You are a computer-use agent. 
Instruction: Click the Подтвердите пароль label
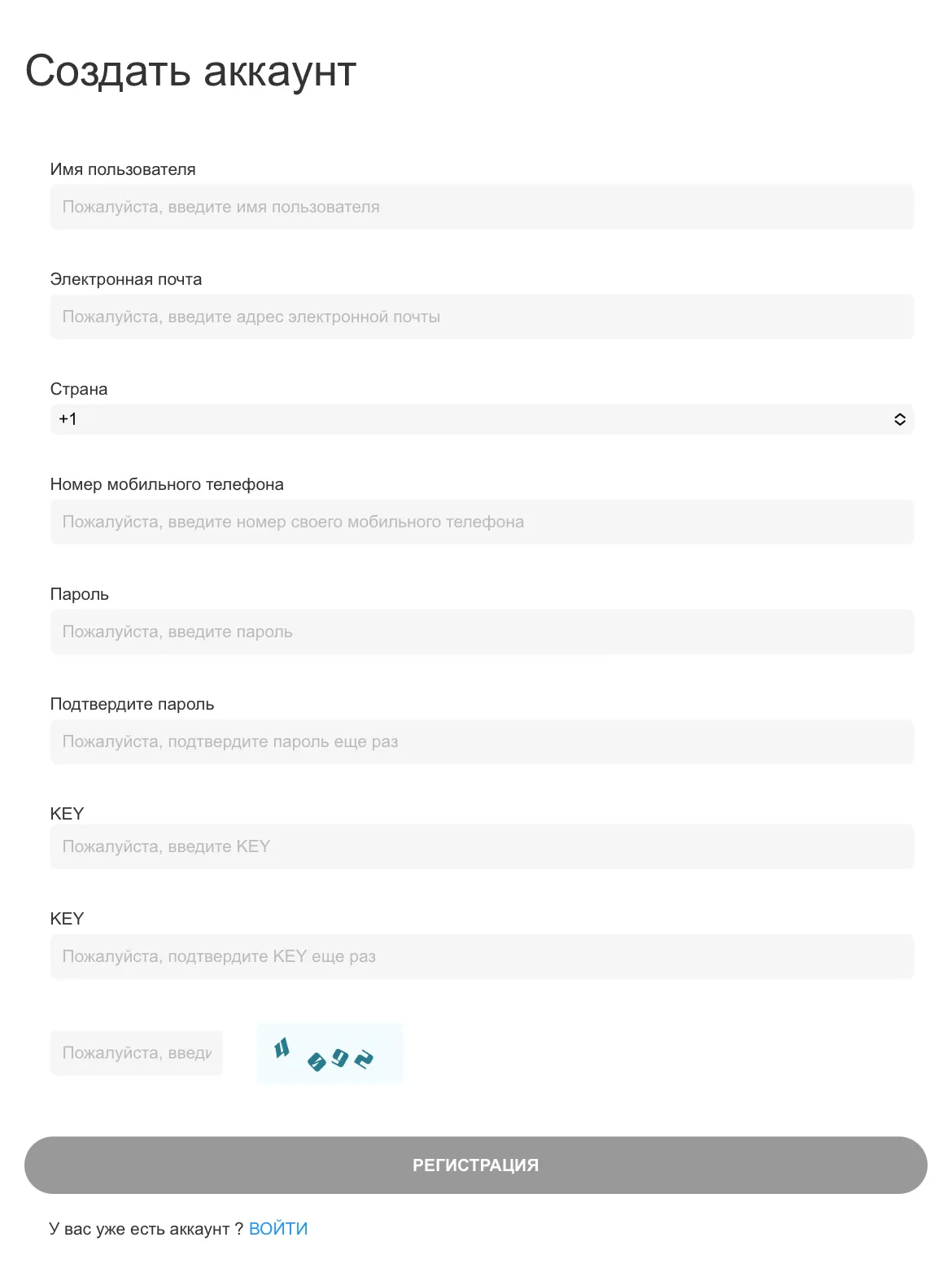point(132,704)
